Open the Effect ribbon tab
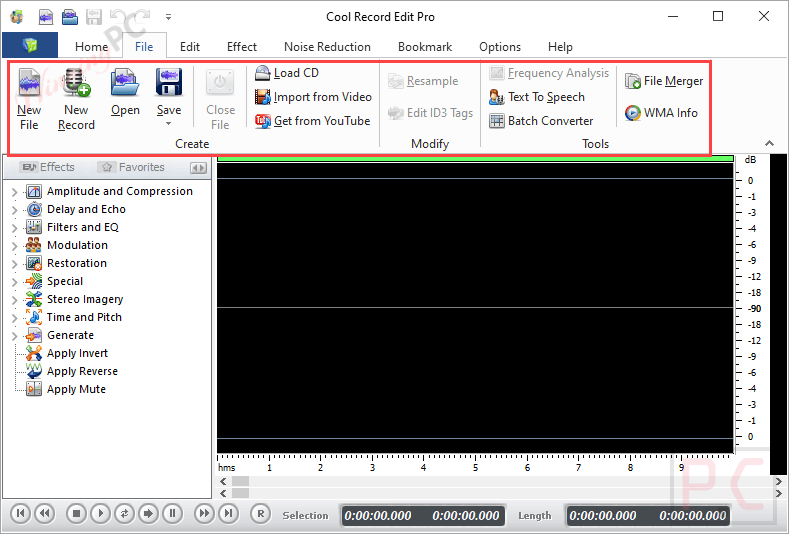The width and height of the screenshot is (789, 534). click(x=242, y=47)
